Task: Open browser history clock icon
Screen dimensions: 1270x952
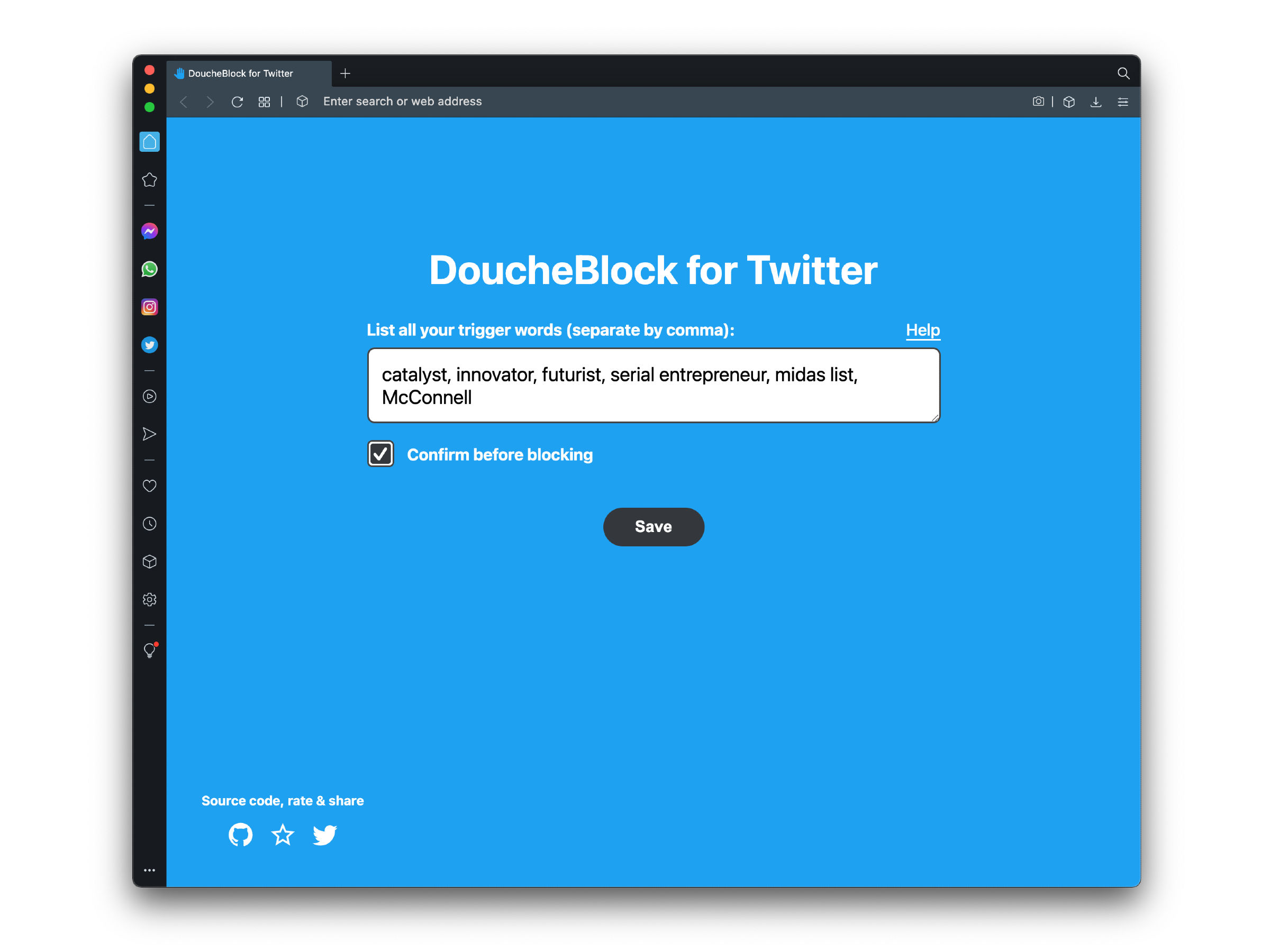Action: pos(149,524)
